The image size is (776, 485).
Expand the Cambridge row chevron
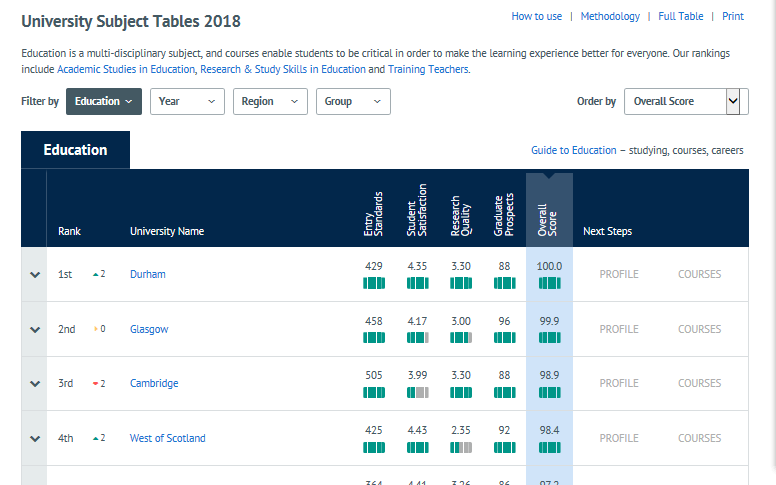[35, 384]
